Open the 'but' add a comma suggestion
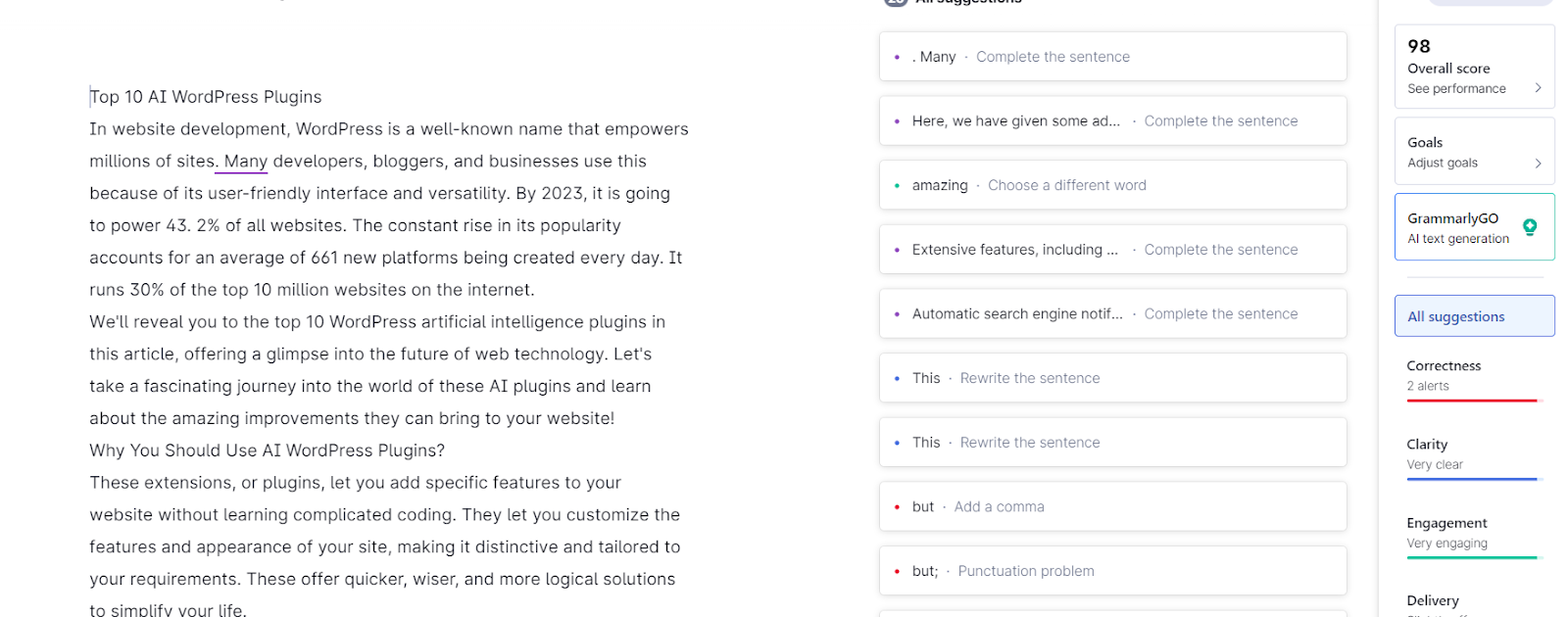Viewport: 1568px width, 617px height. tap(1112, 506)
